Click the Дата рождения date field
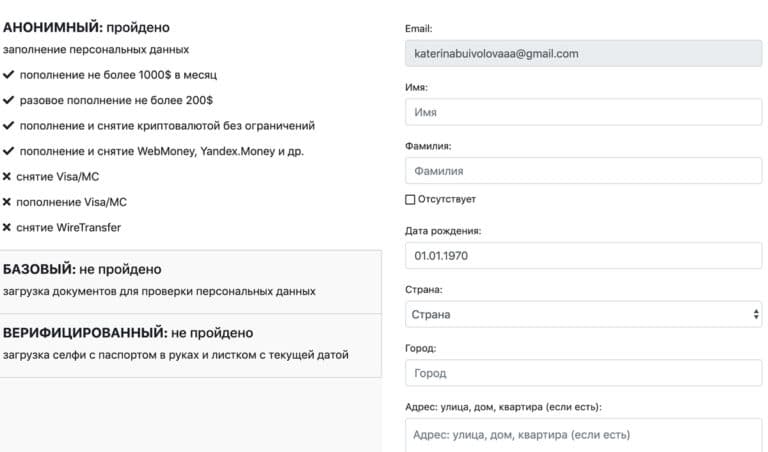The width and height of the screenshot is (768, 452). [583, 256]
